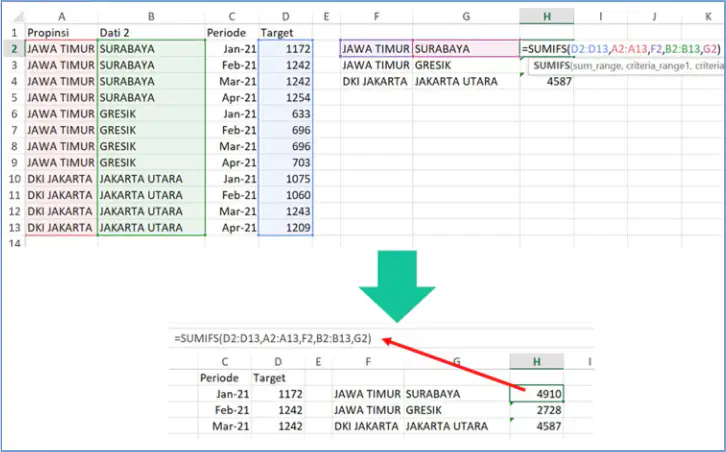Screen dimensions: 726x452
Task: Select column H header above the 4910 result
Action: click(x=537, y=362)
